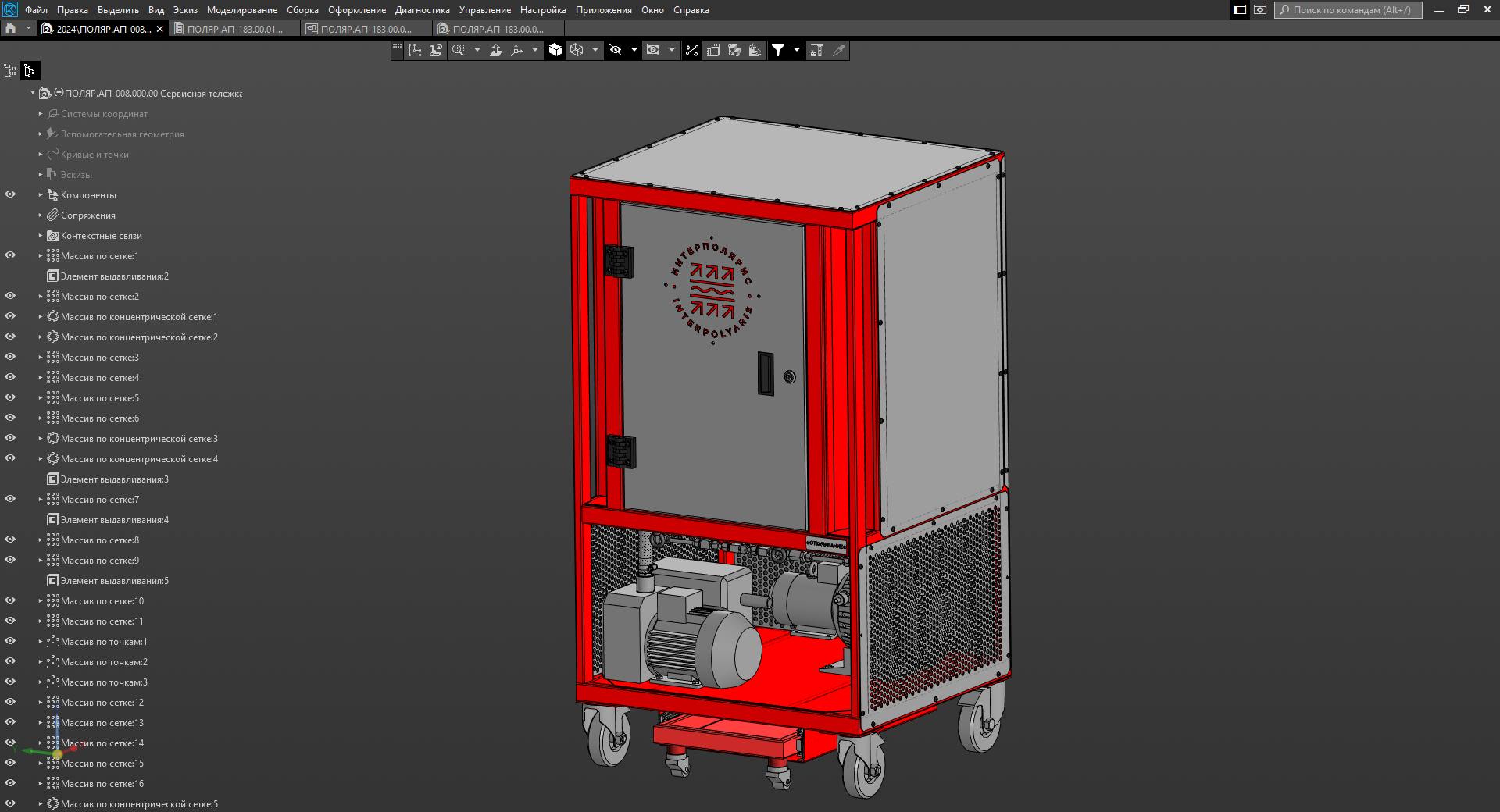Hide the Компоненты node with eye icon
Screen dimensions: 1500x812
(x=10, y=194)
